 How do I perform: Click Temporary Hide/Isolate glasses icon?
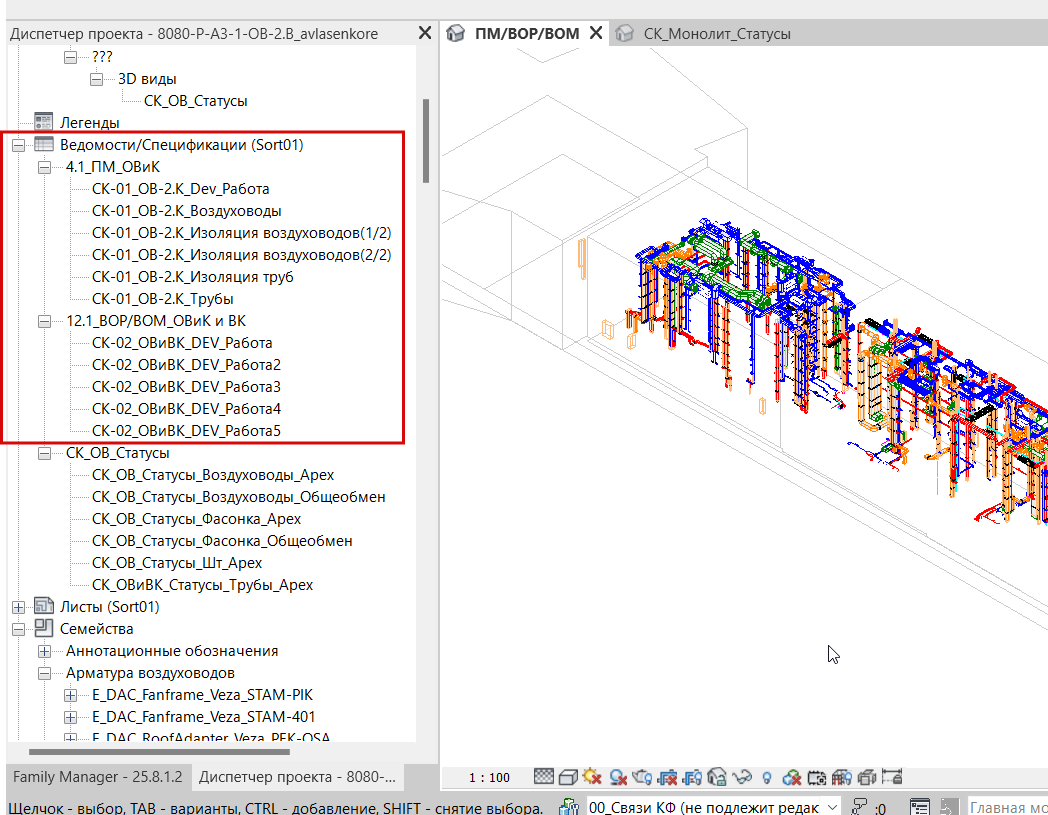tap(742, 776)
